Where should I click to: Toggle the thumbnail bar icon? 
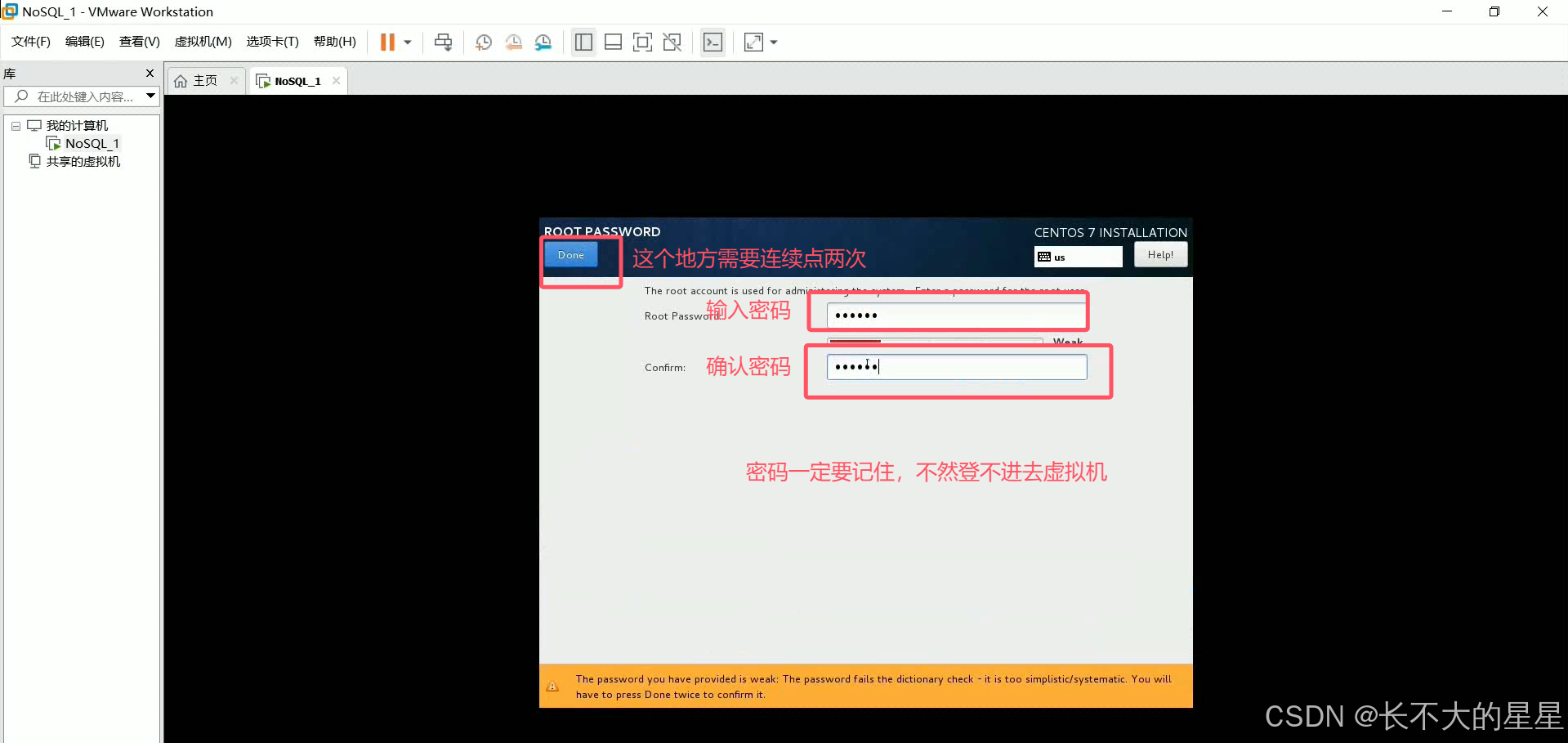pos(613,43)
